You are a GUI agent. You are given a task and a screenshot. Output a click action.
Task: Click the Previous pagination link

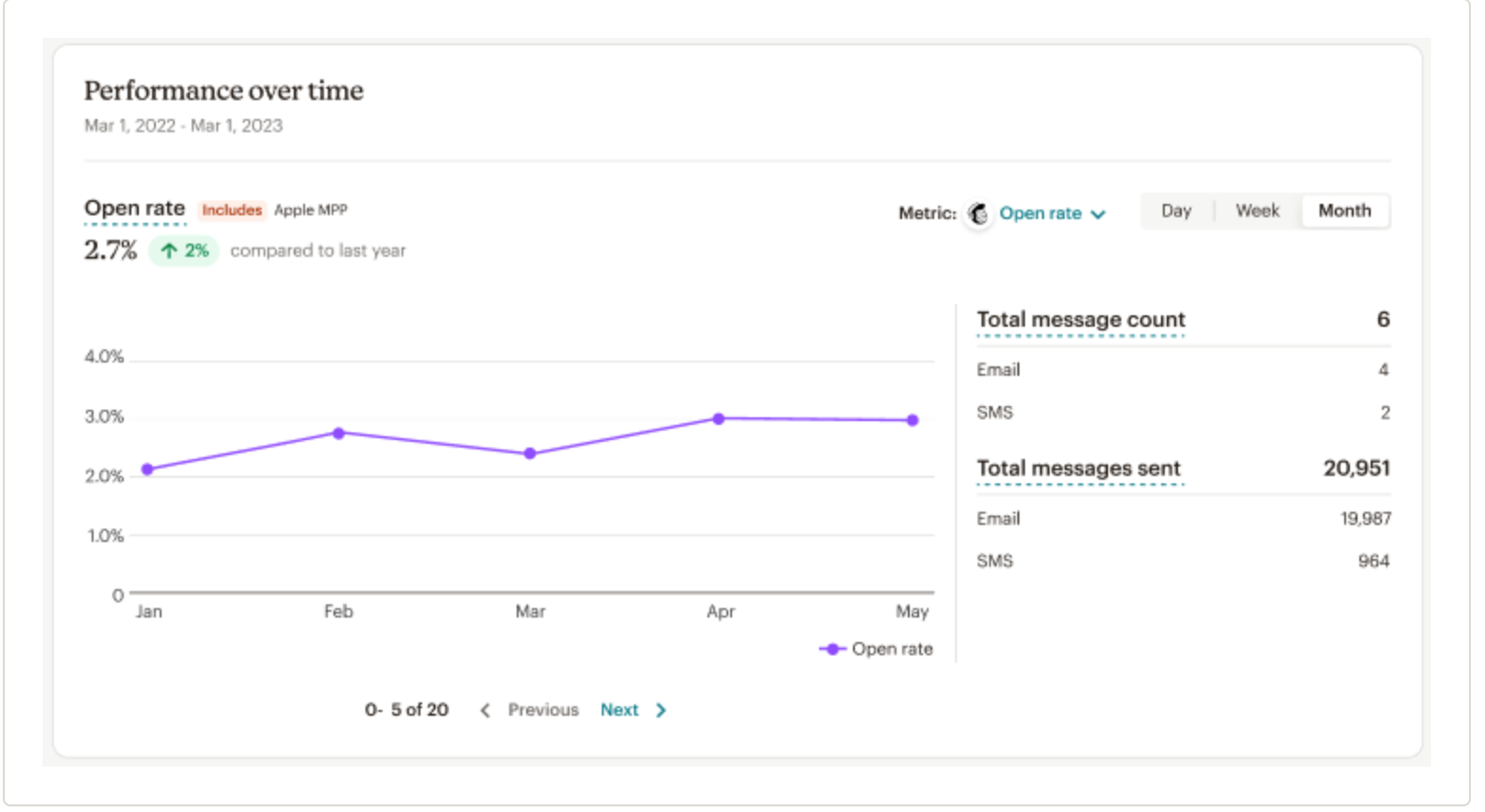pyautogui.click(x=542, y=710)
